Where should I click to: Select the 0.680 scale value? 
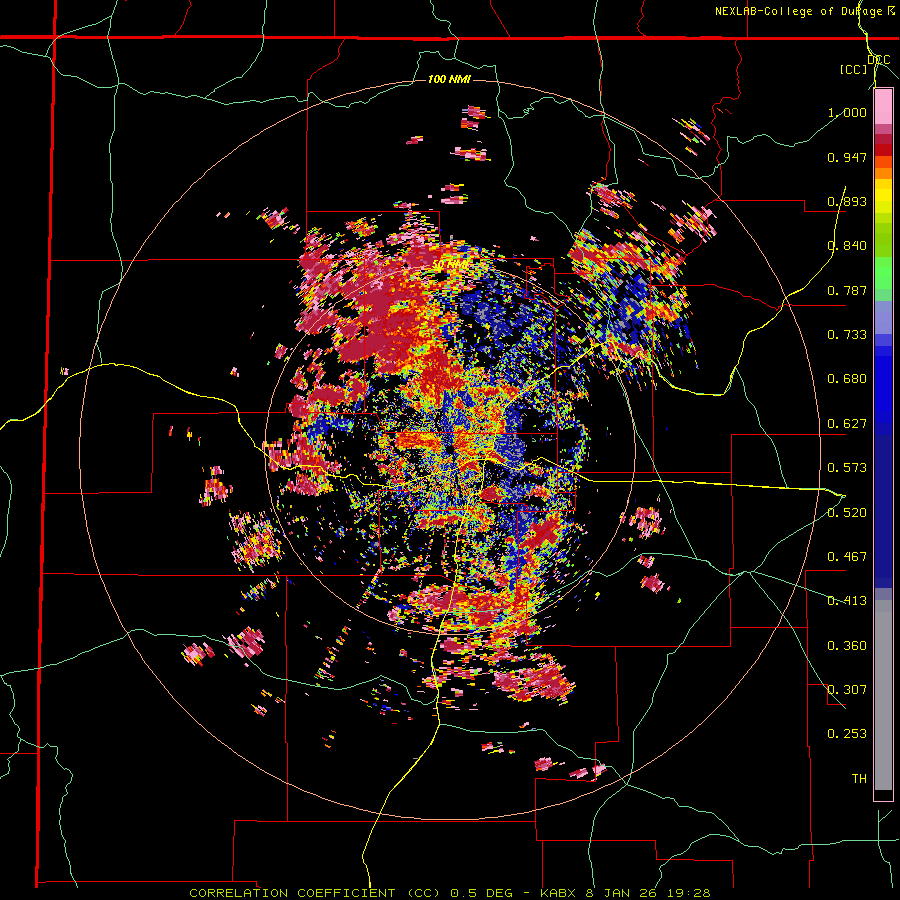(847, 379)
